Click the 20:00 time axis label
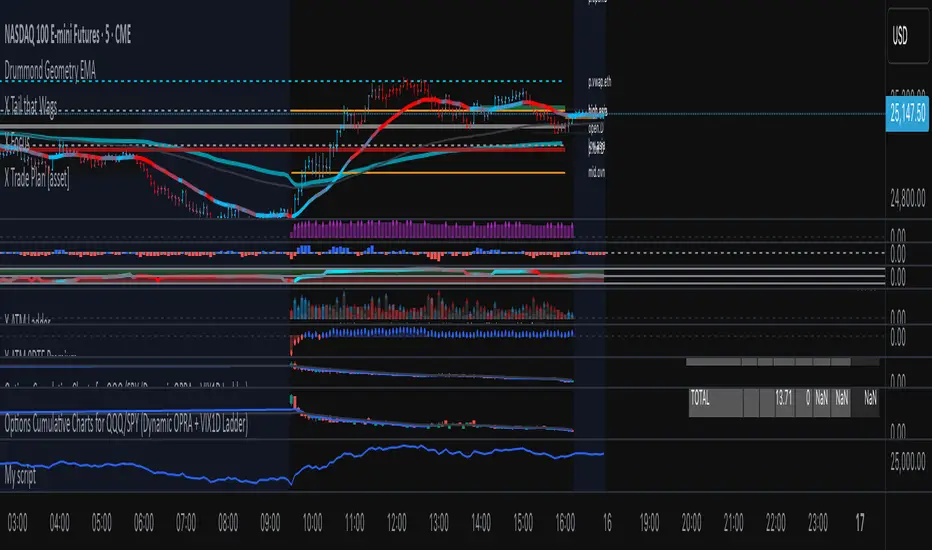 691,523
